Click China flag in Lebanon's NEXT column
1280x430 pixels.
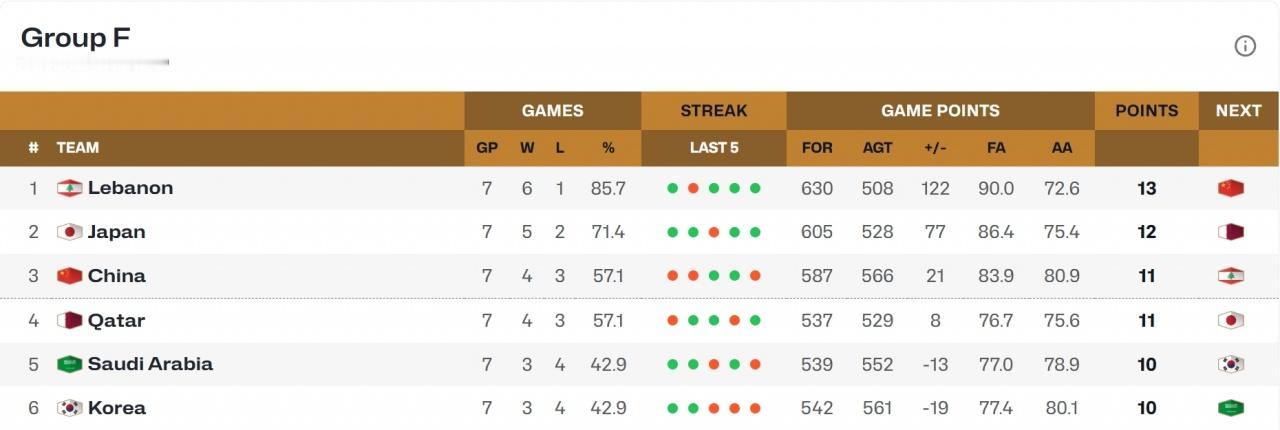tap(1230, 188)
